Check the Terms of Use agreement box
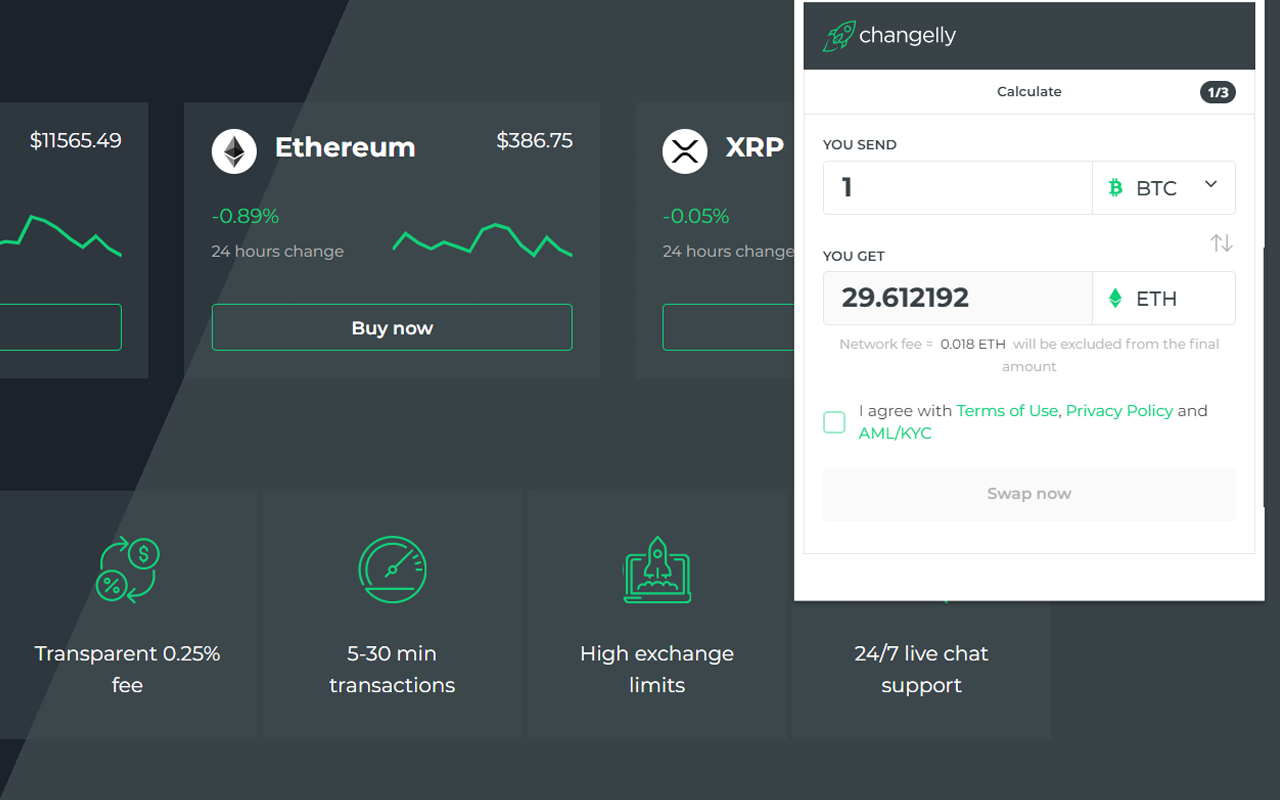The image size is (1280, 800). tap(834, 422)
